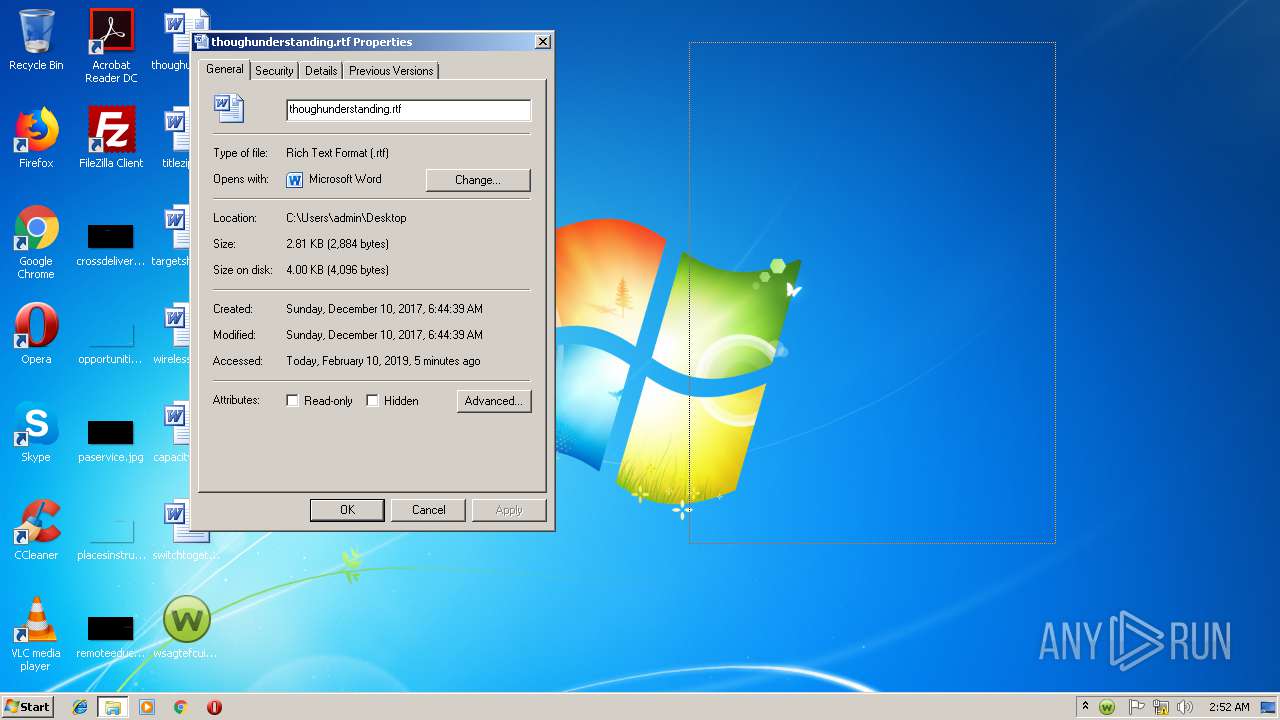Click the Opera taskbar icon
Image resolution: width=1280 pixels, height=720 pixels.
(x=214, y=707)
